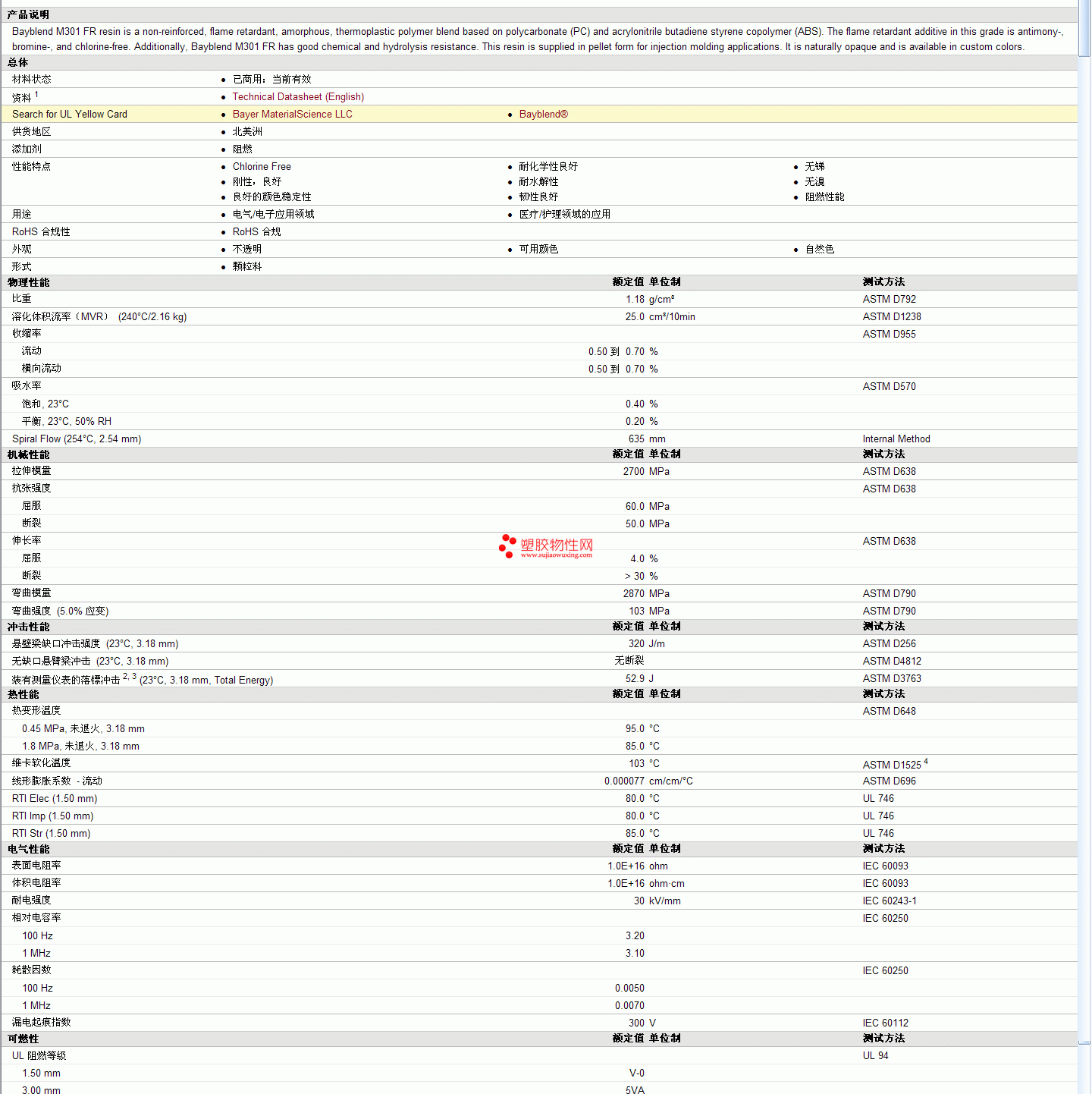Viewport: 1092px width, 1094px height.
Task: Select the 'Internal Method' test method
Action: coord(896,439)
